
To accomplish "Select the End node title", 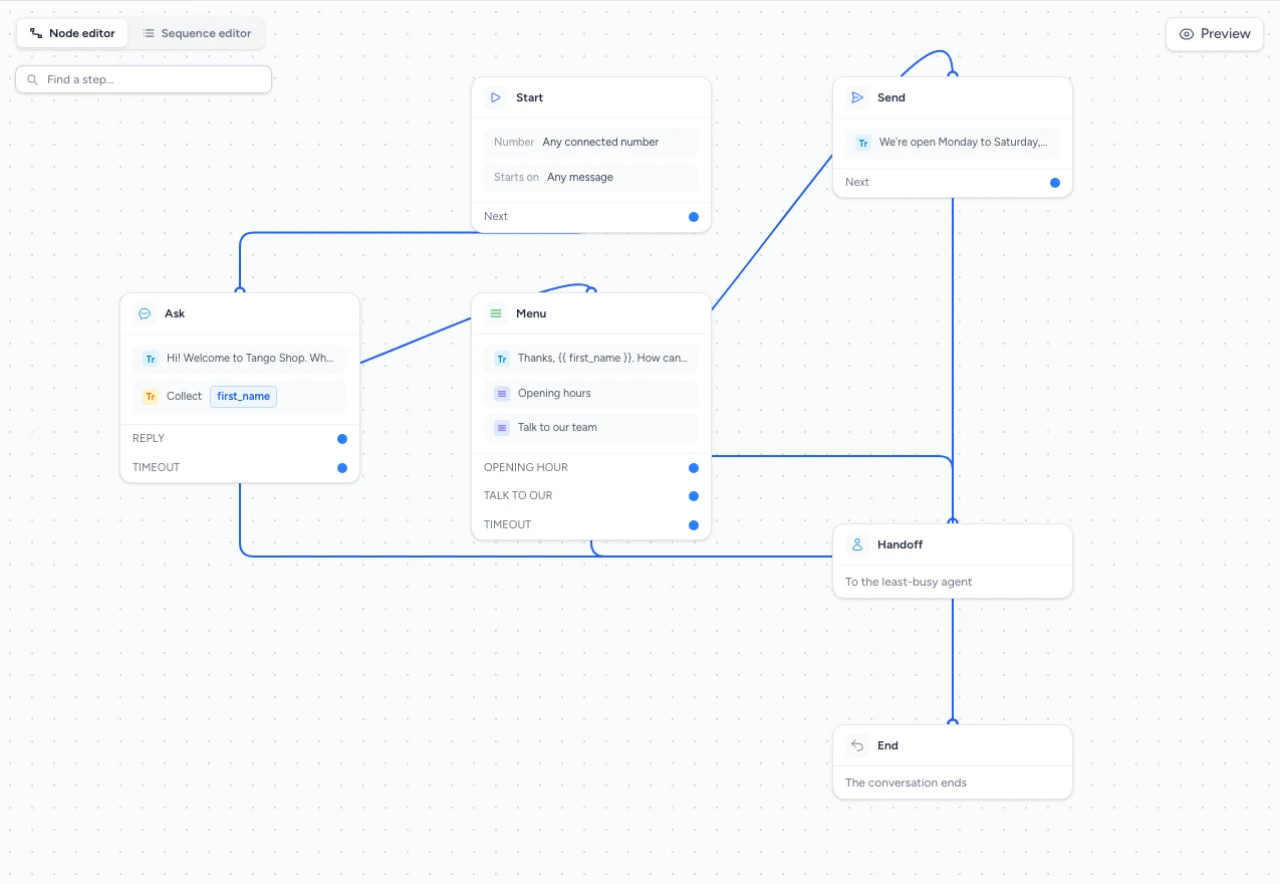I will (x=888, y=746).
